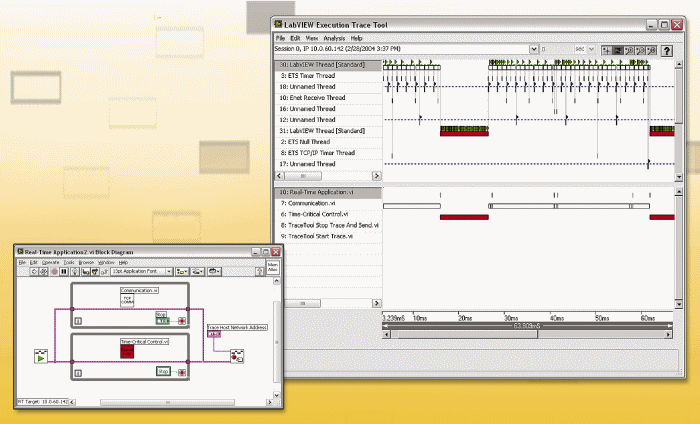
Task: Open the sec time-unit dropdown
Action: pyautogui.click(x=592, y=49)
